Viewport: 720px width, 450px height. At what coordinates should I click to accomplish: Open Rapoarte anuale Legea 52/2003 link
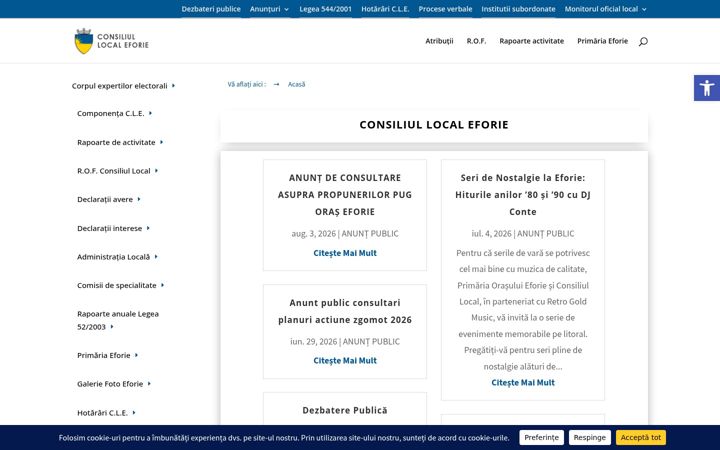pyautogui.click(x=118, y=320)
